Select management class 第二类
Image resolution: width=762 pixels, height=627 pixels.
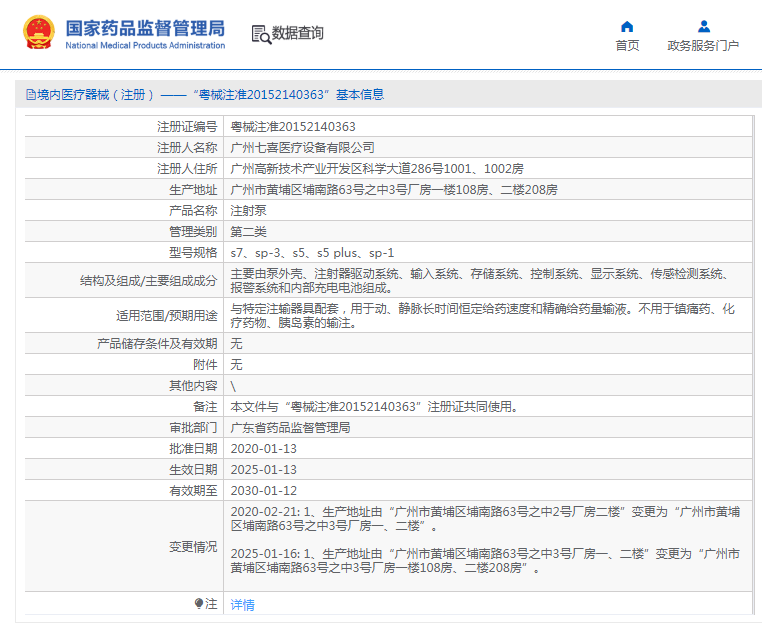[248, 231]
